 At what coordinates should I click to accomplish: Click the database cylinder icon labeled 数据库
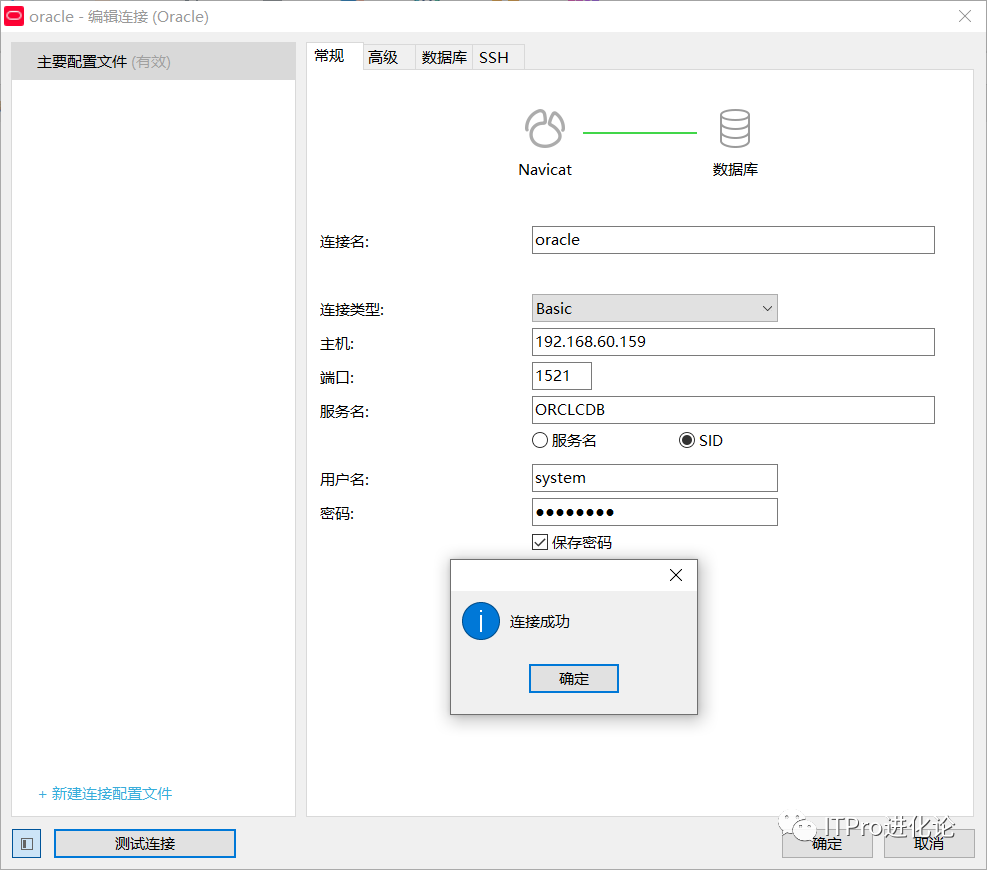tap(735, 126)
